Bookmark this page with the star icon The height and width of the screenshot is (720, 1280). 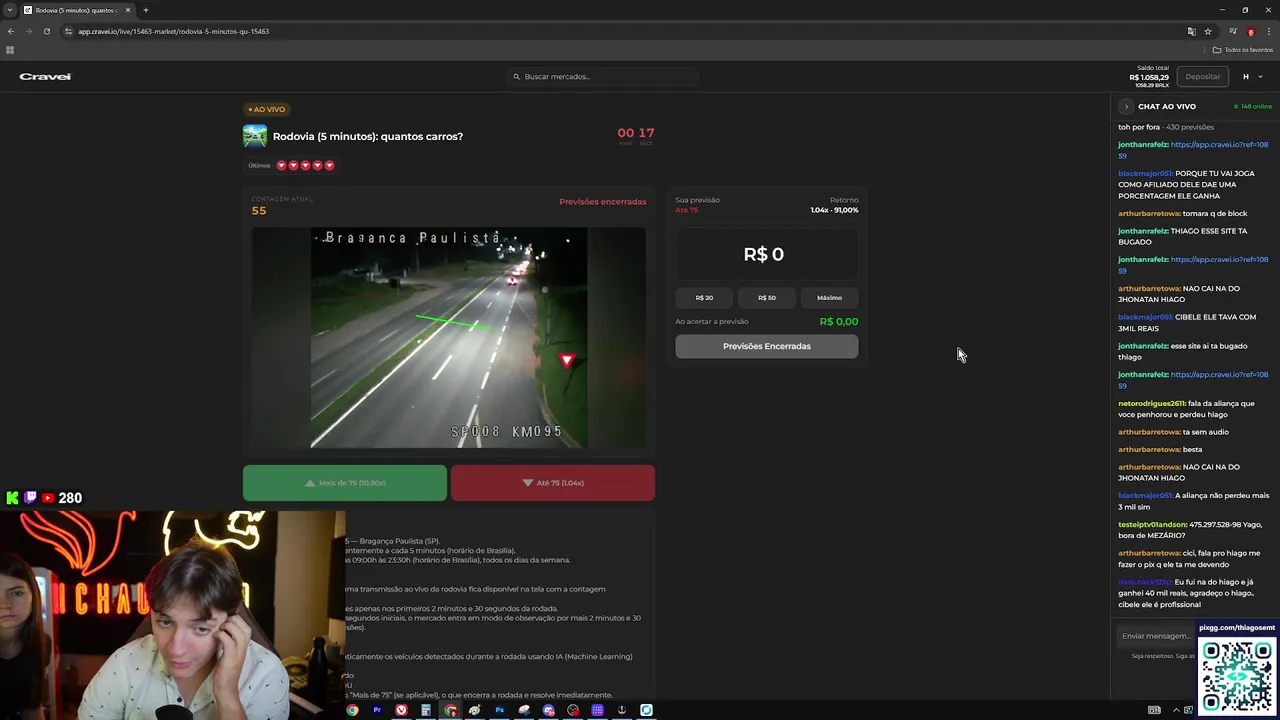pos(1207,31)
